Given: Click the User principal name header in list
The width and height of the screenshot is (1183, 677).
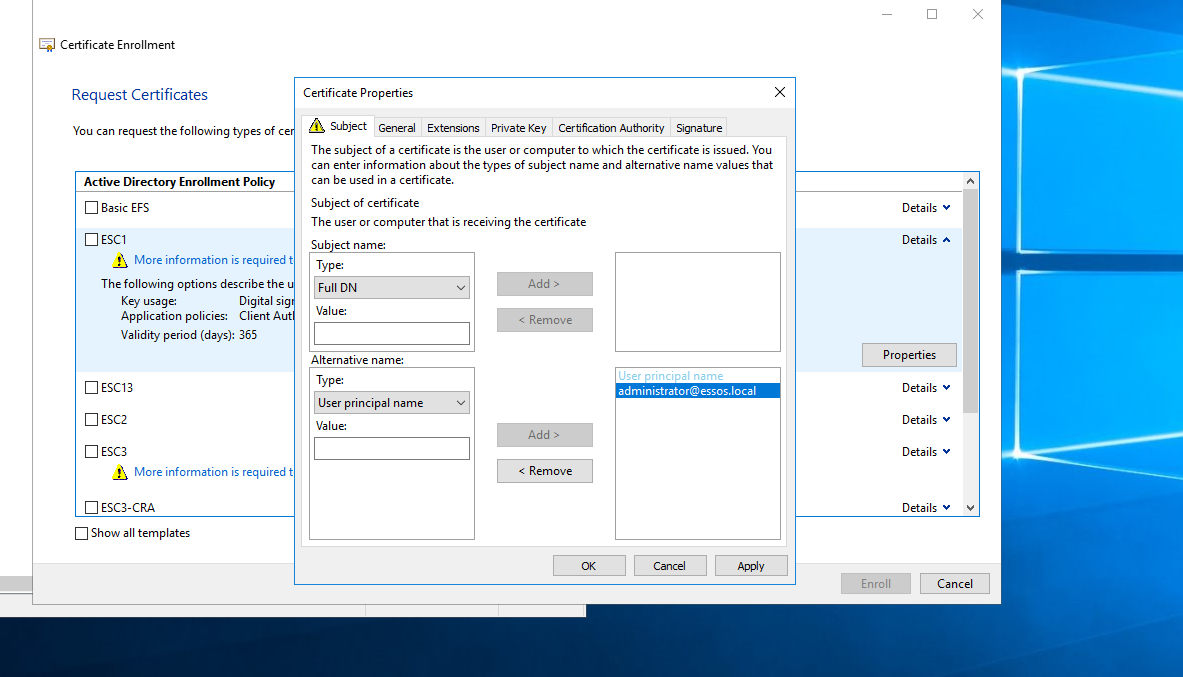Looking at the screenshot, I should [x=671, y=376].
